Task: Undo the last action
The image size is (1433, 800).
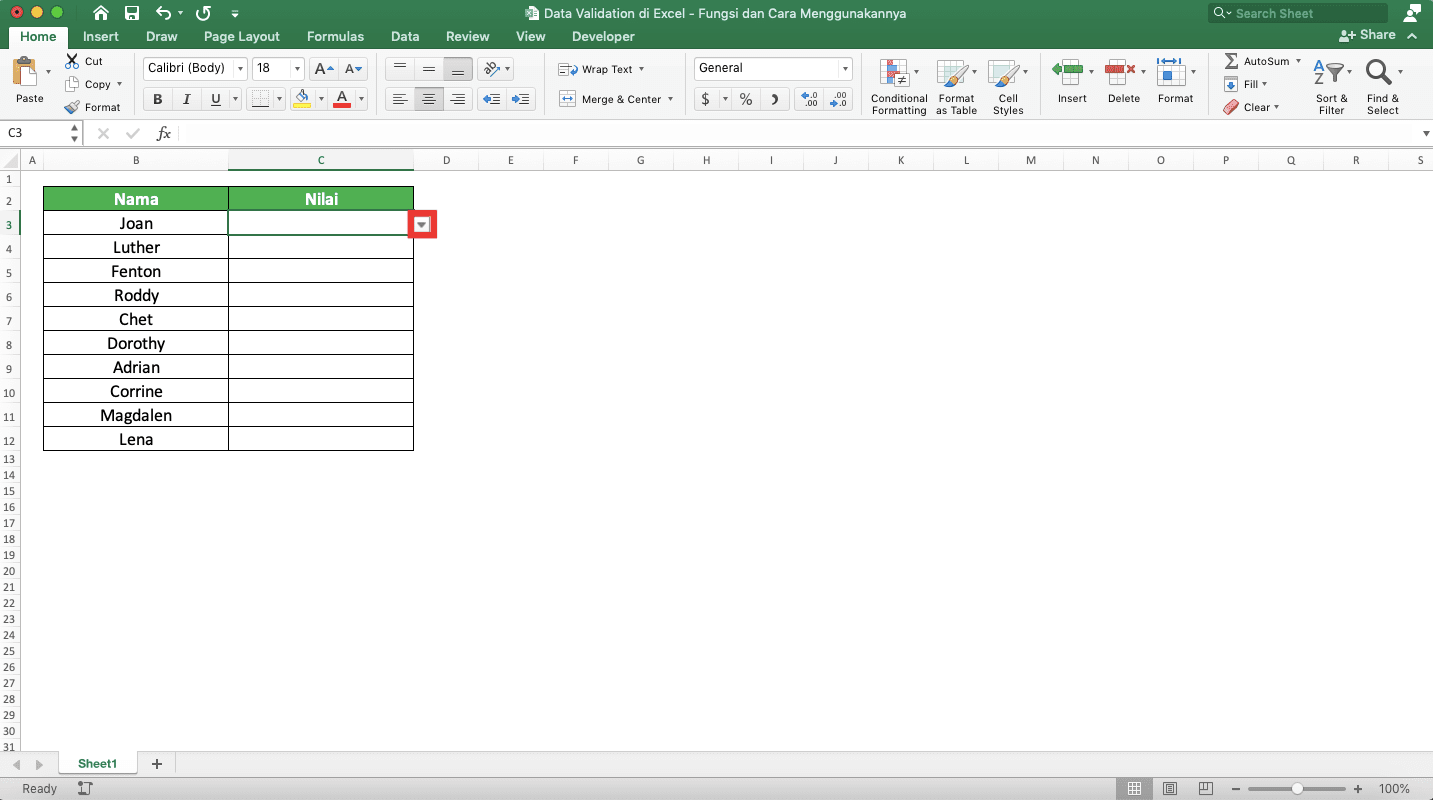Action: pos(164,13)
